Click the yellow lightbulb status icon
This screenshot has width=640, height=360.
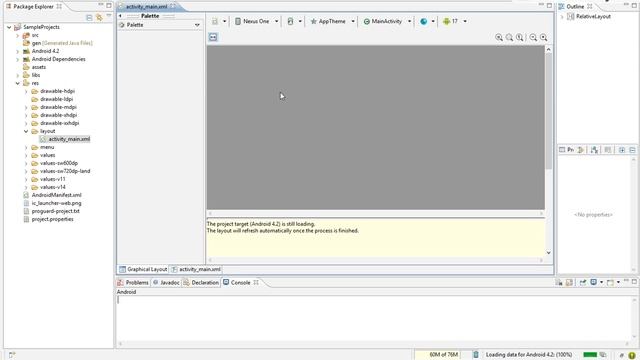pos(632,355)
